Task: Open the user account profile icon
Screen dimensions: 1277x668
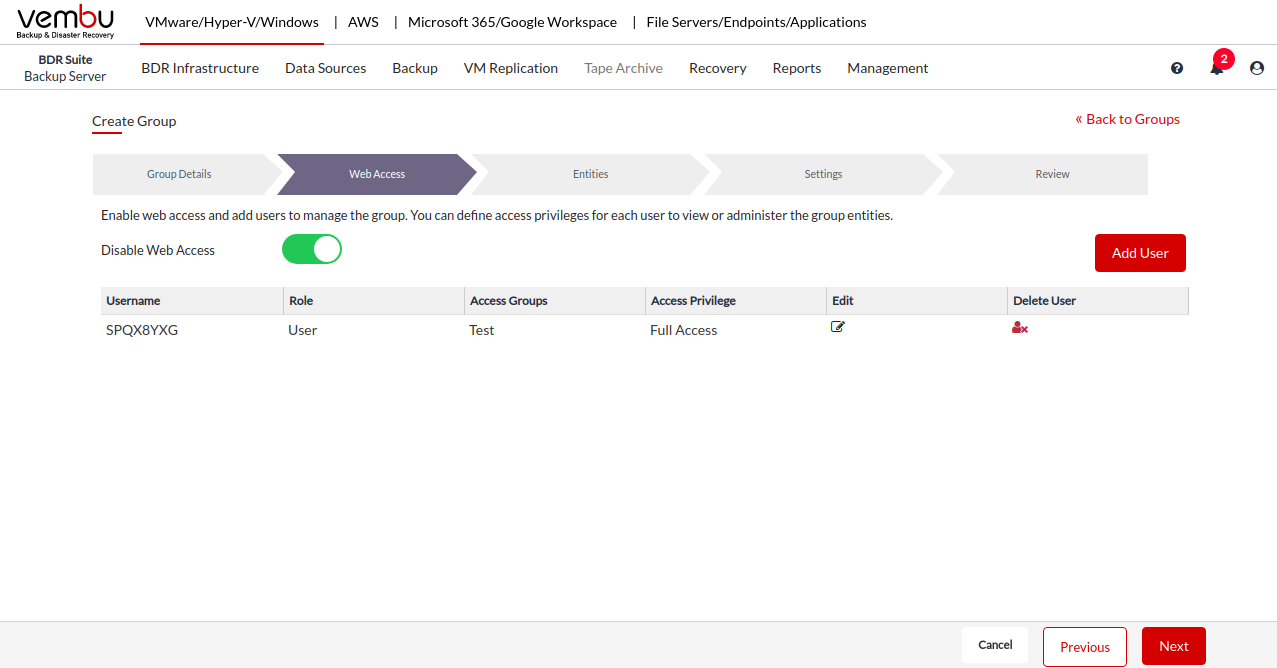Action: [1257, 68]
